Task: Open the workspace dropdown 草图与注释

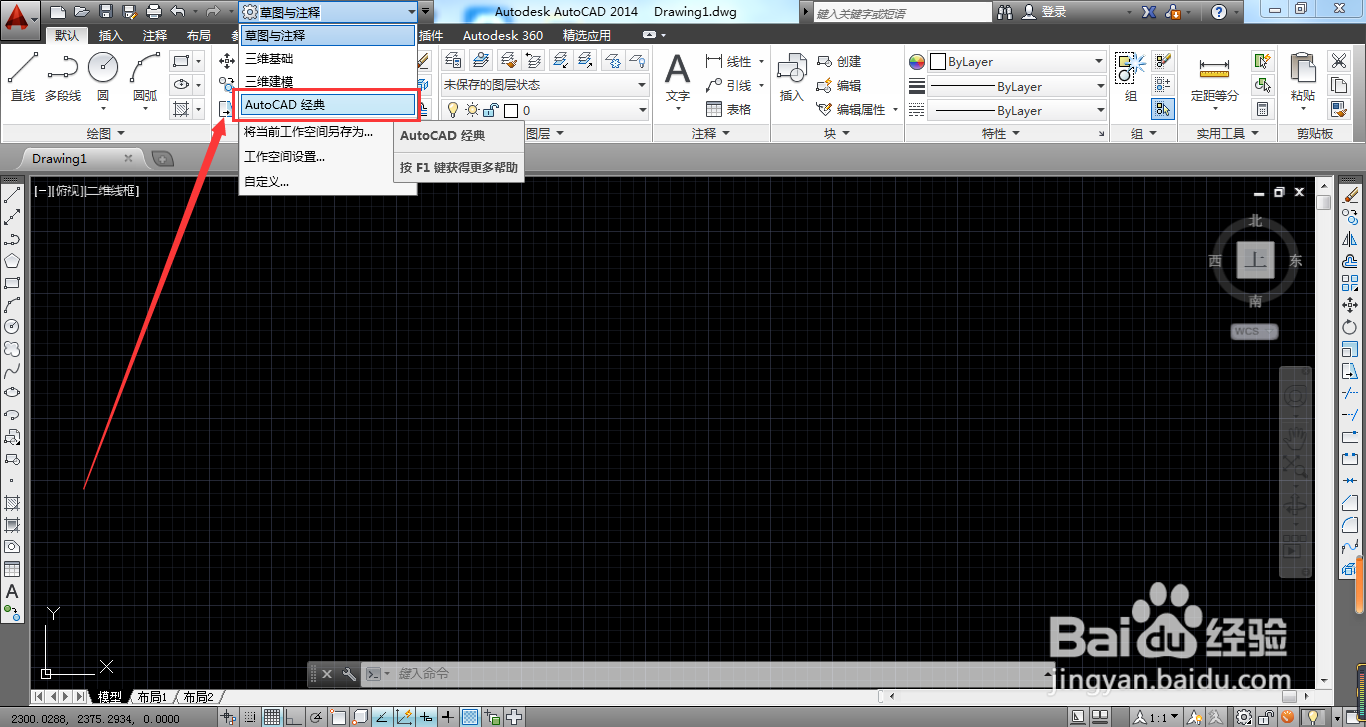Action: [x=328, y=12]
